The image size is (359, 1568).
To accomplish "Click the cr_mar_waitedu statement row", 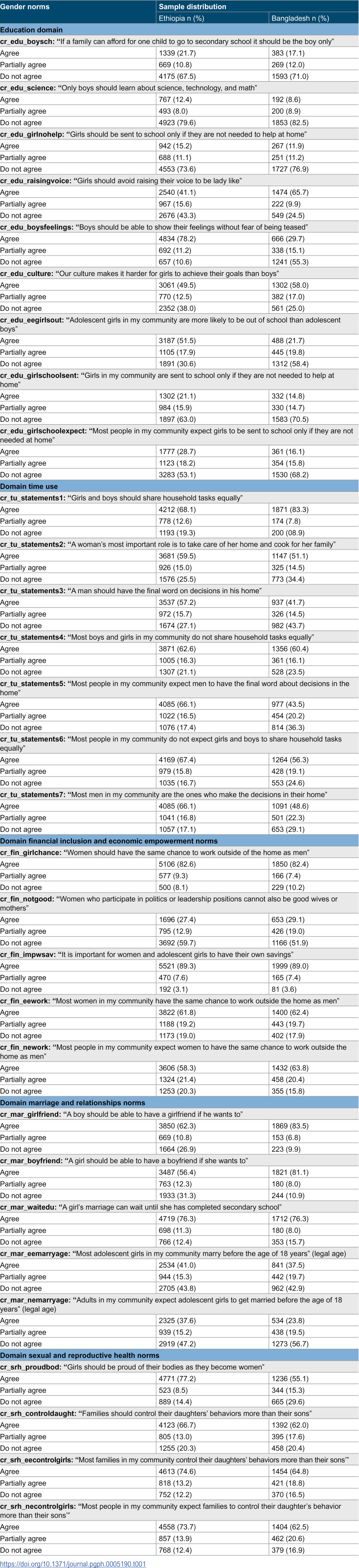I will click(179, 1207).
